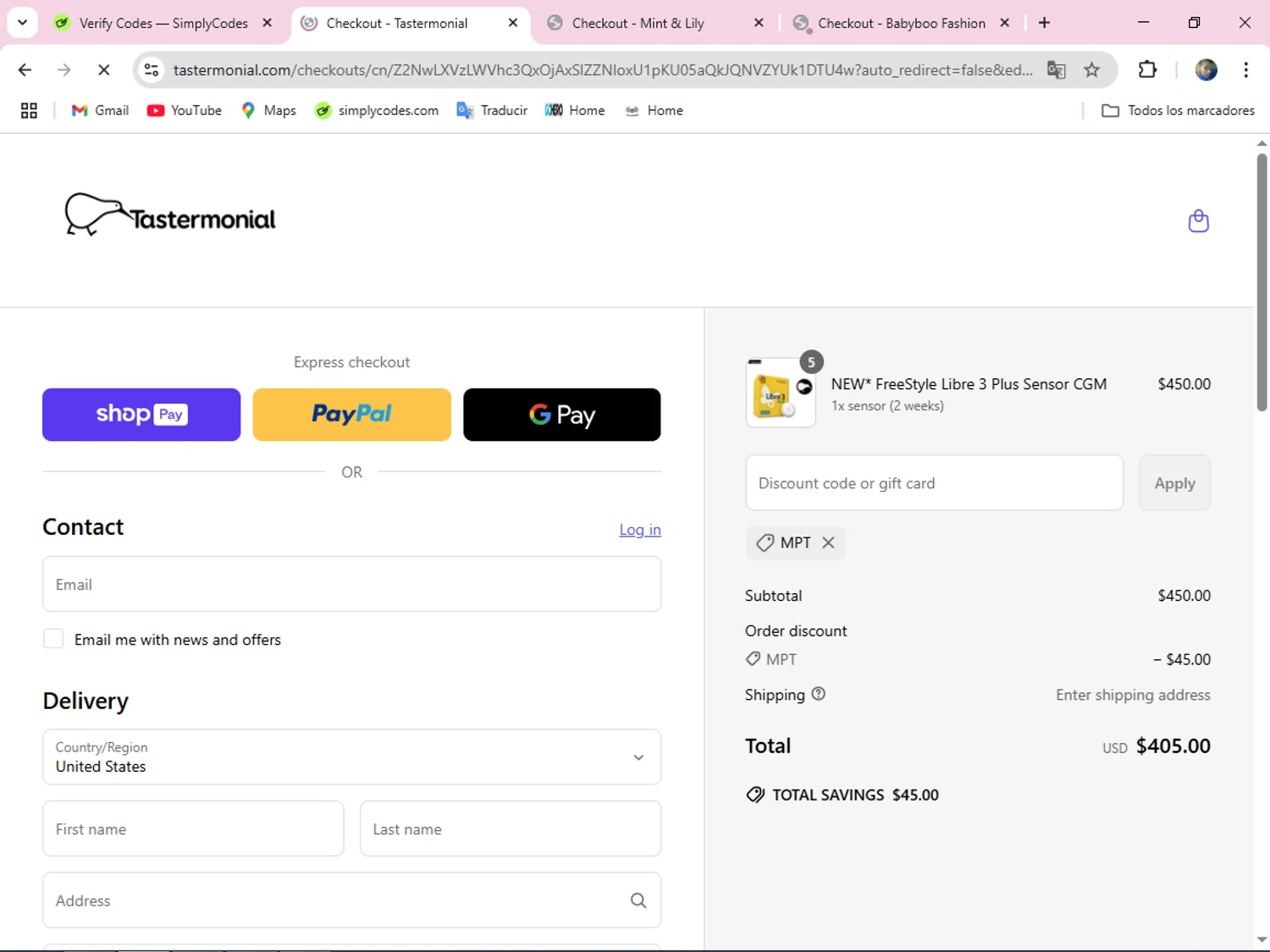1270x952 pixels.
Task: Click the Shipping help question icon
Action: [x=818, y=694]
